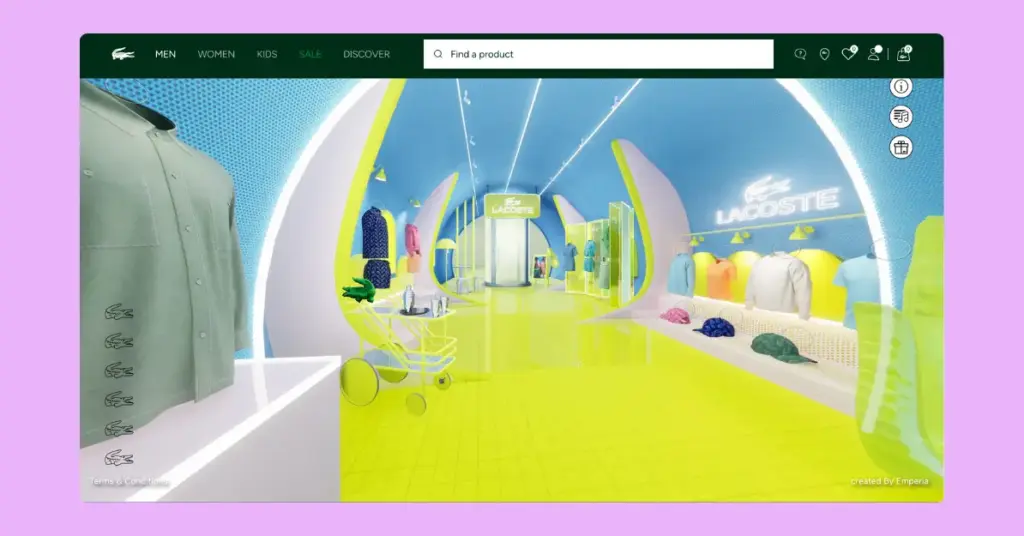Open the Terms & Conditions link
Viewport: 1024px width, 536px height.
pos(129,482)
